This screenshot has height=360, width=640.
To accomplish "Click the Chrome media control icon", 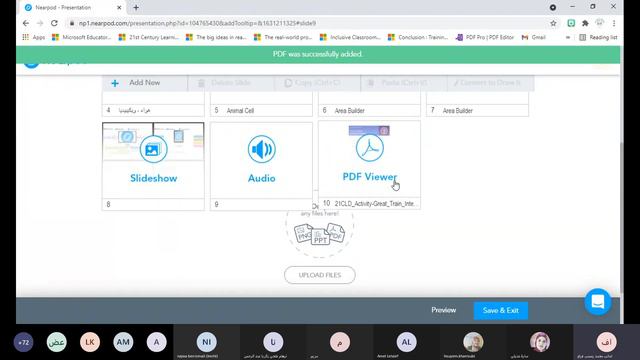I will point(553,7).
